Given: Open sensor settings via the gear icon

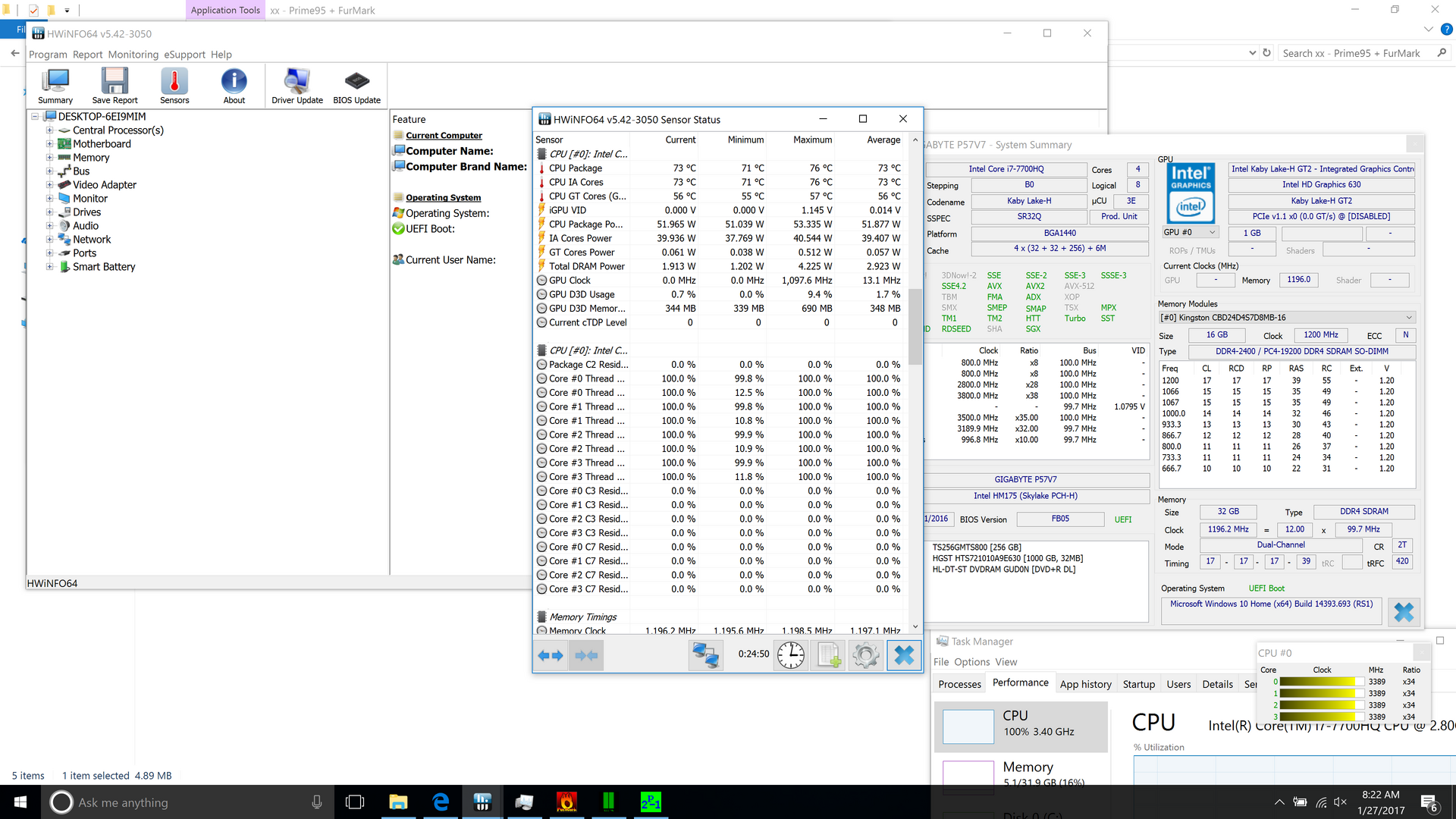Looking at the screenshot, I should (x=866, y=655).
